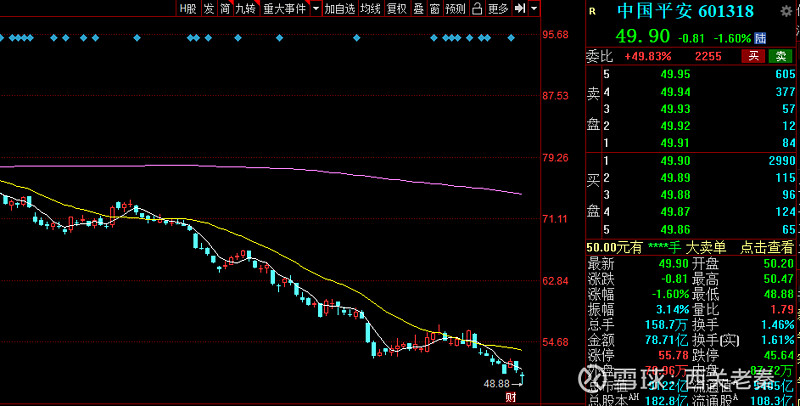Click the 跌停 value 45.64
The height and width of the screenshot is (406, 800).
click(780, 355)
